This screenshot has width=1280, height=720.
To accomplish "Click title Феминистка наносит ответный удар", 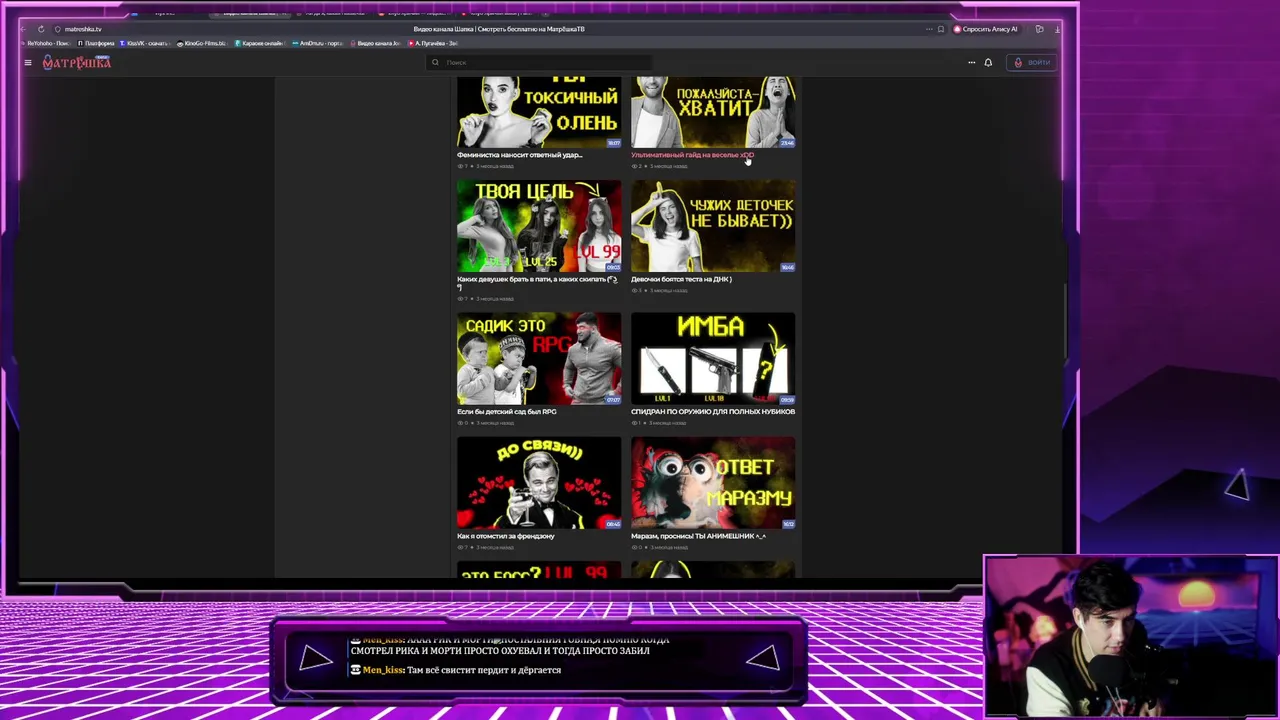I will 519,155.
